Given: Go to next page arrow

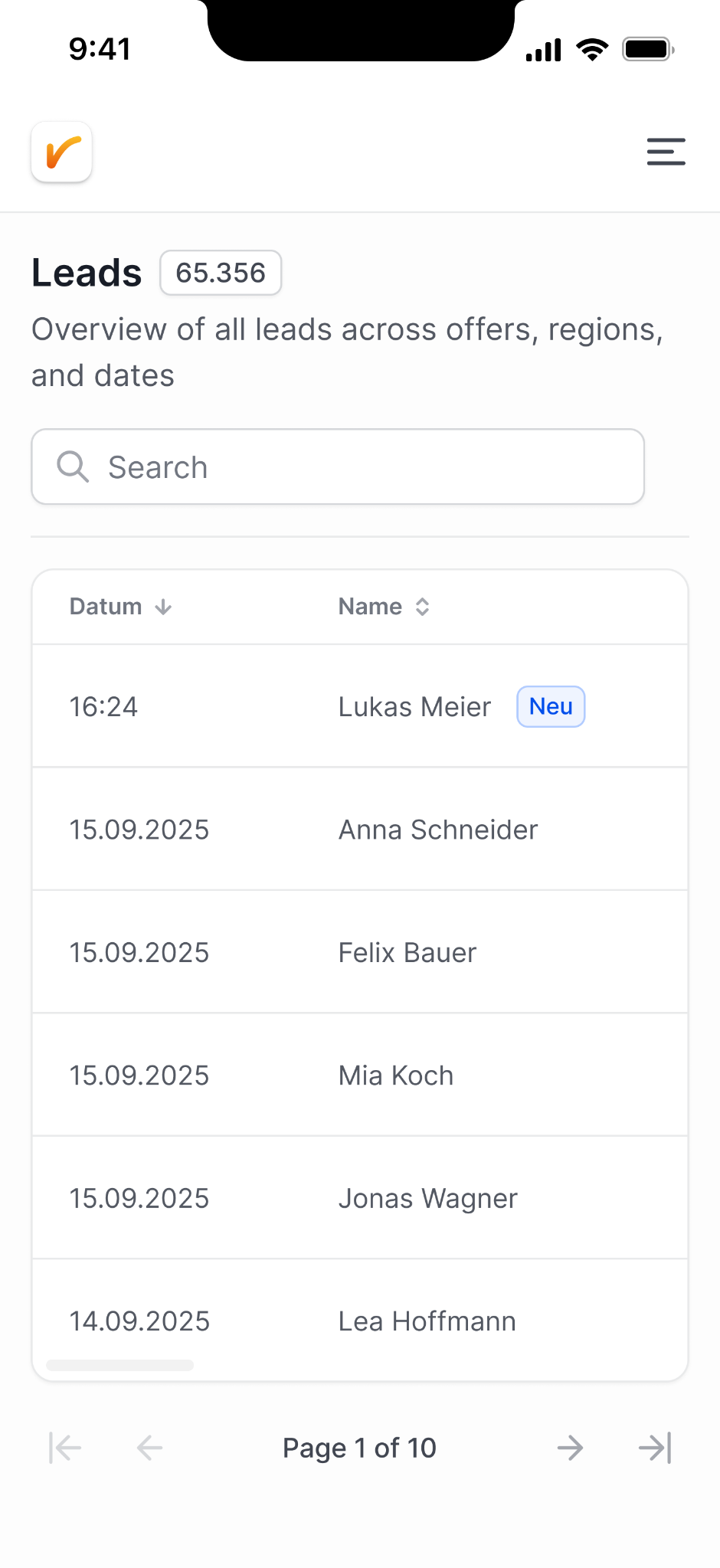Looking at the screenshot, I should [x=570, y=1448].
